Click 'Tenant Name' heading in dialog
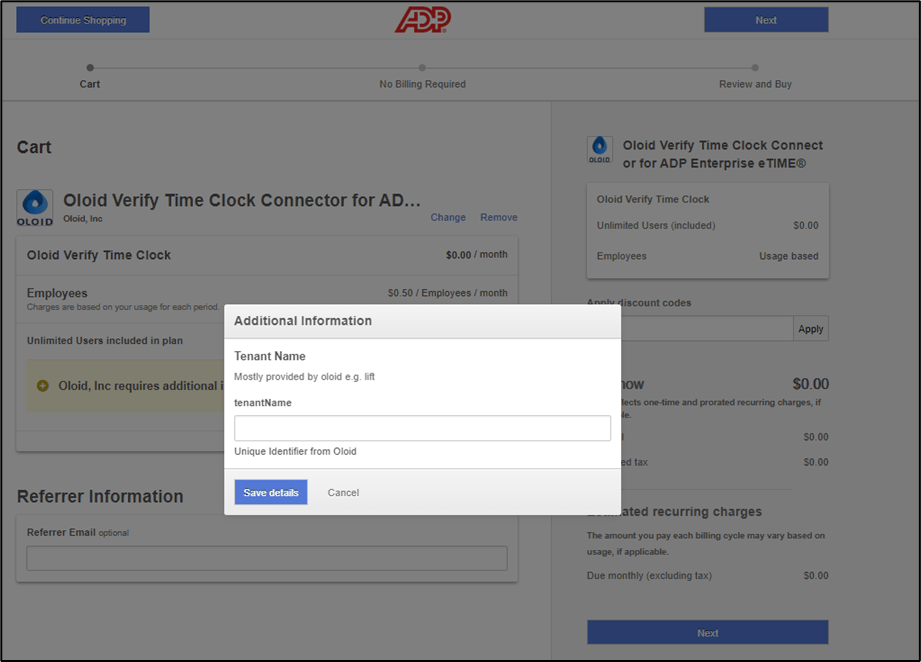This screenshot has width=921, height=662. [270, 356]
